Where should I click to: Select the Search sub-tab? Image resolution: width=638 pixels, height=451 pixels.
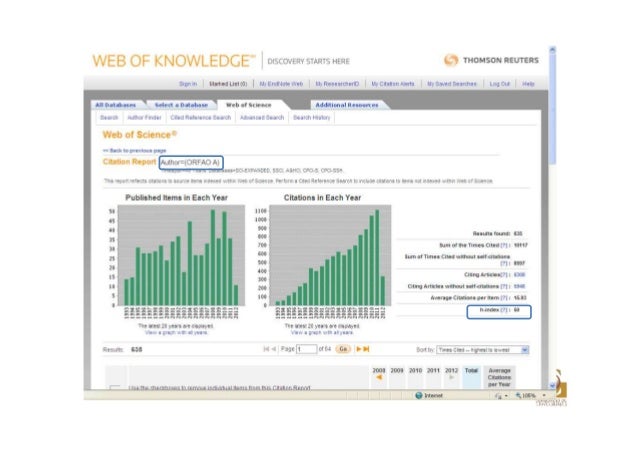(109, 117)
